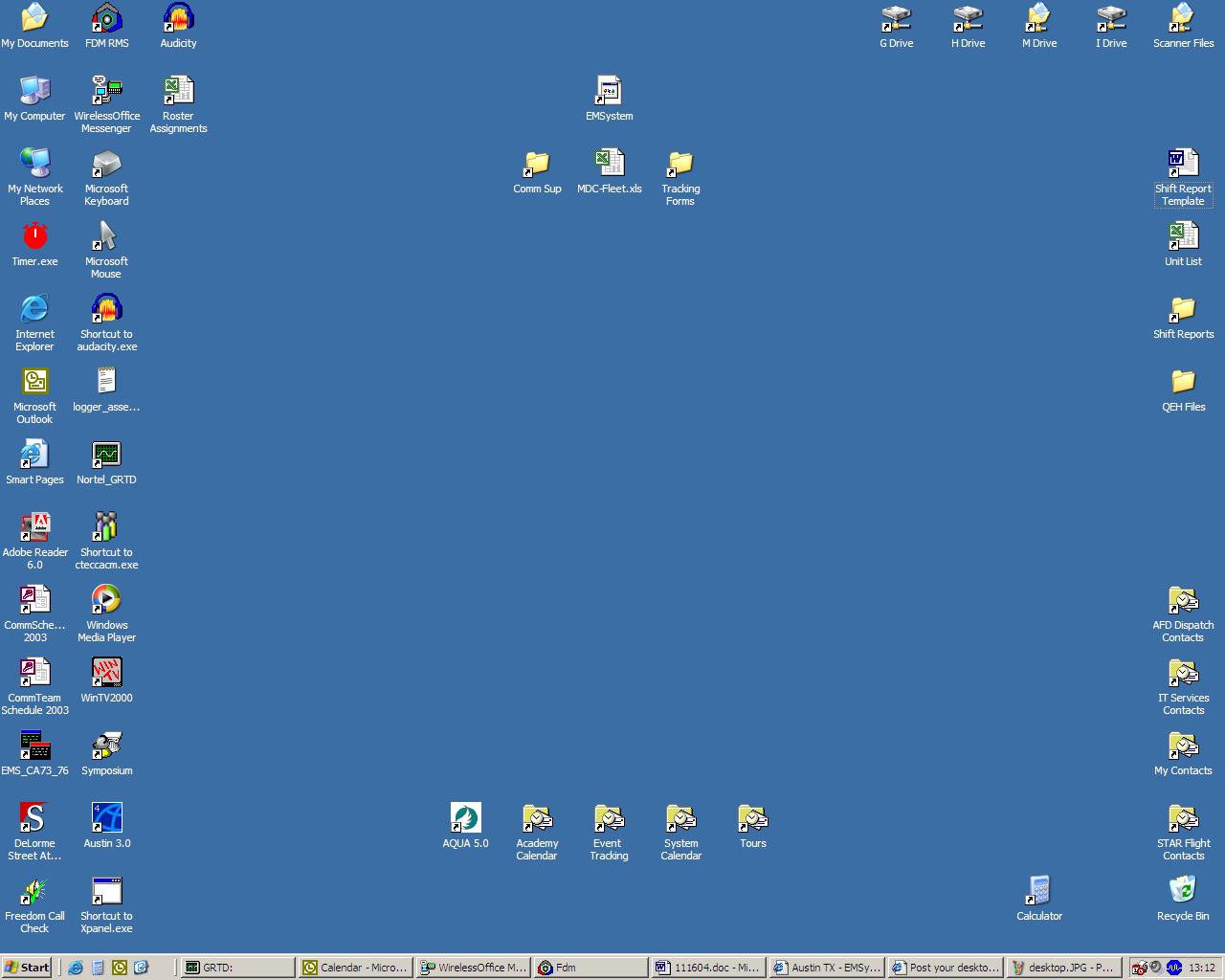The height and width of the screenshot is (980, 1225).
Task: Select the G Drive network drive icon
Action: [x=896, y=26]
